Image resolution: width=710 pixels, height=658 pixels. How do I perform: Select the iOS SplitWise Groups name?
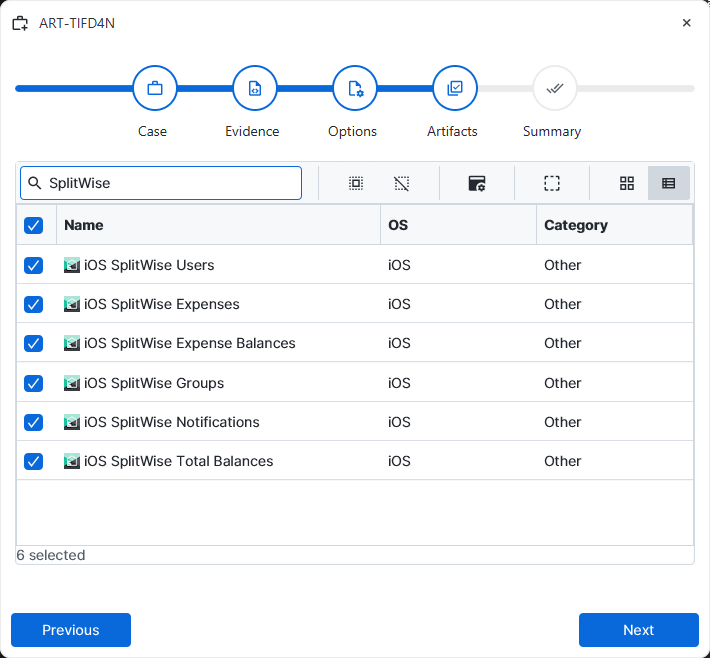[x=154, y=383]
